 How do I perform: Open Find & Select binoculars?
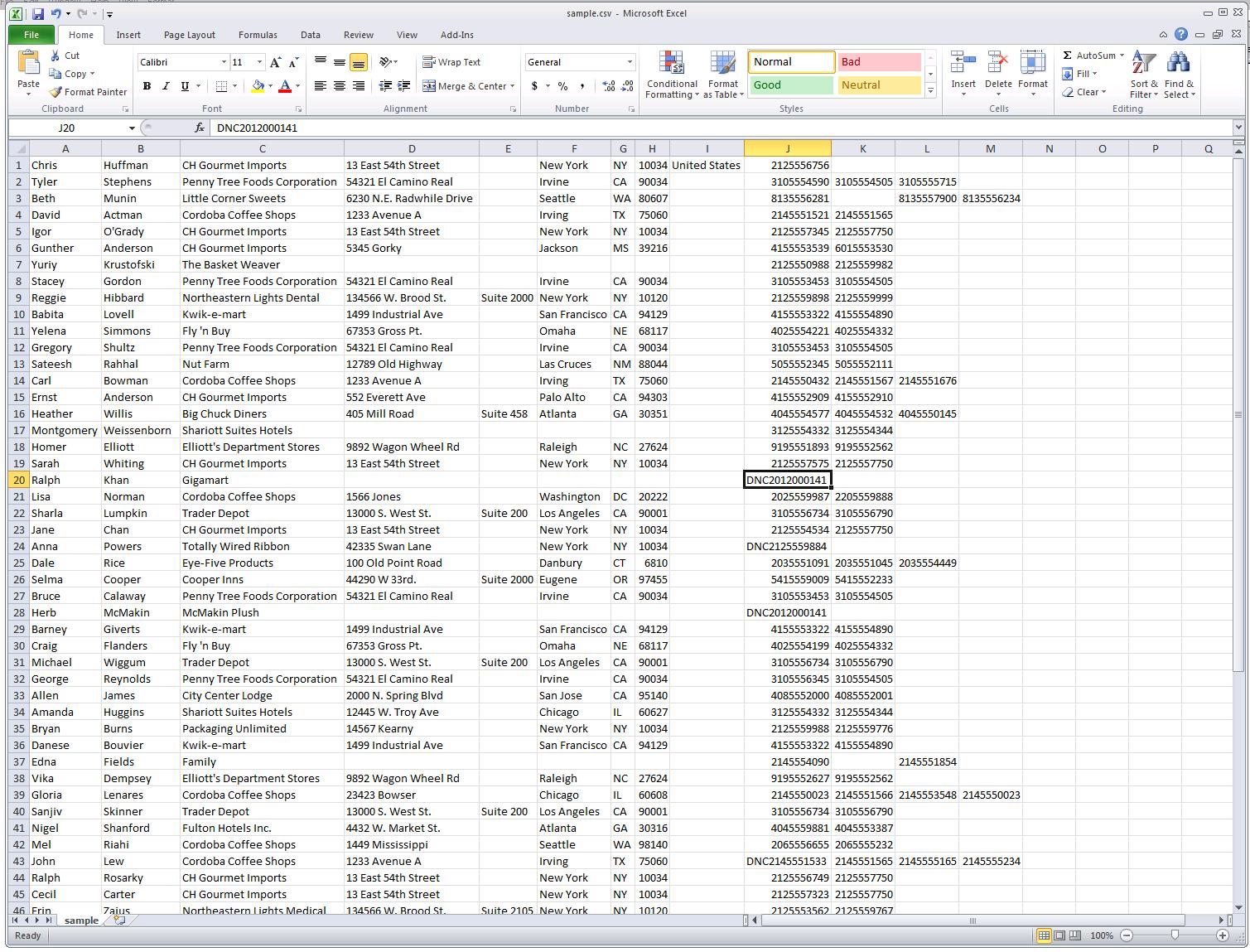[x=1179, y=75]
